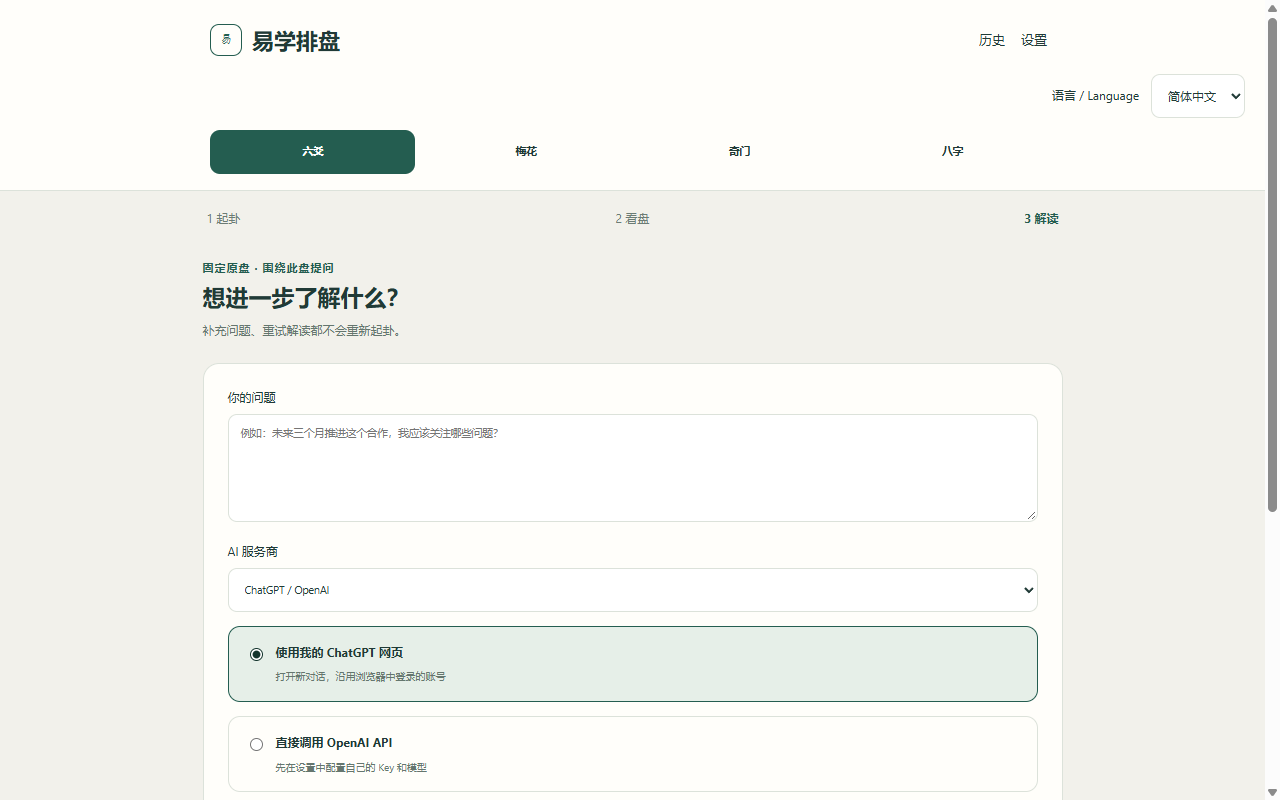Click the 易学排盘 site title

(x=296, y=41)
